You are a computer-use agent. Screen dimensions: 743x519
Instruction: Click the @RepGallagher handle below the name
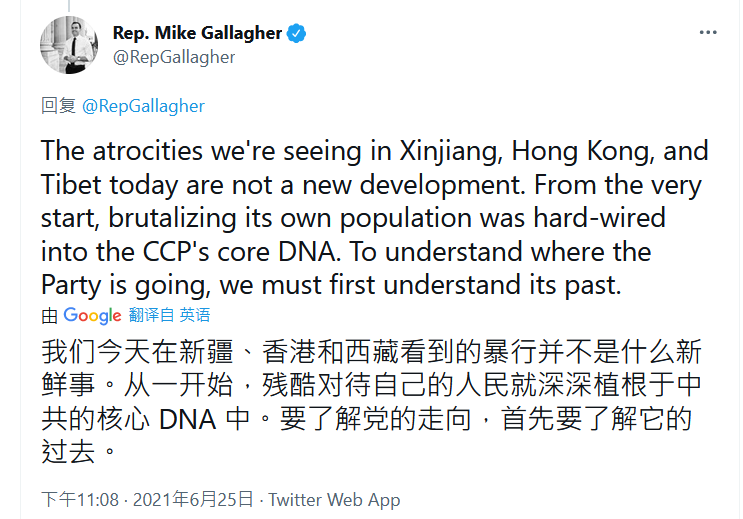(174, 57)
